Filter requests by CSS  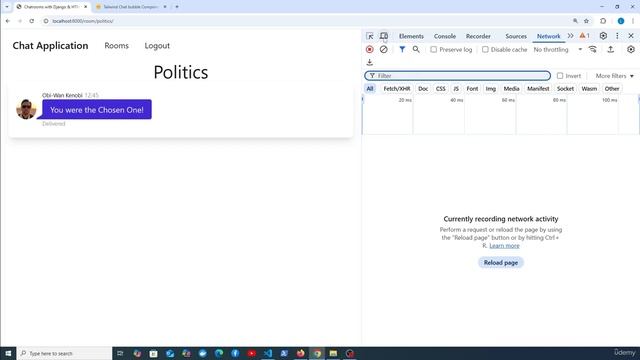click(x=440, y=89)
